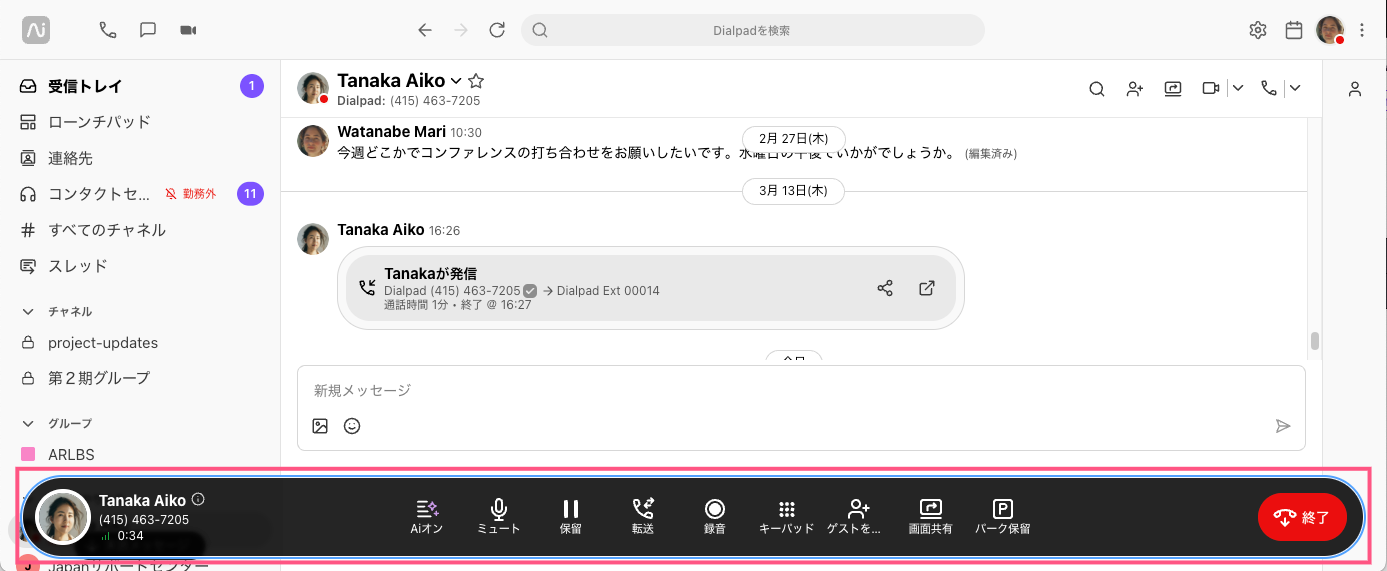Call Tanaka Aiko via header phone icon
This screenshot has width=1387, height=571.
(x=1269, y=88)
